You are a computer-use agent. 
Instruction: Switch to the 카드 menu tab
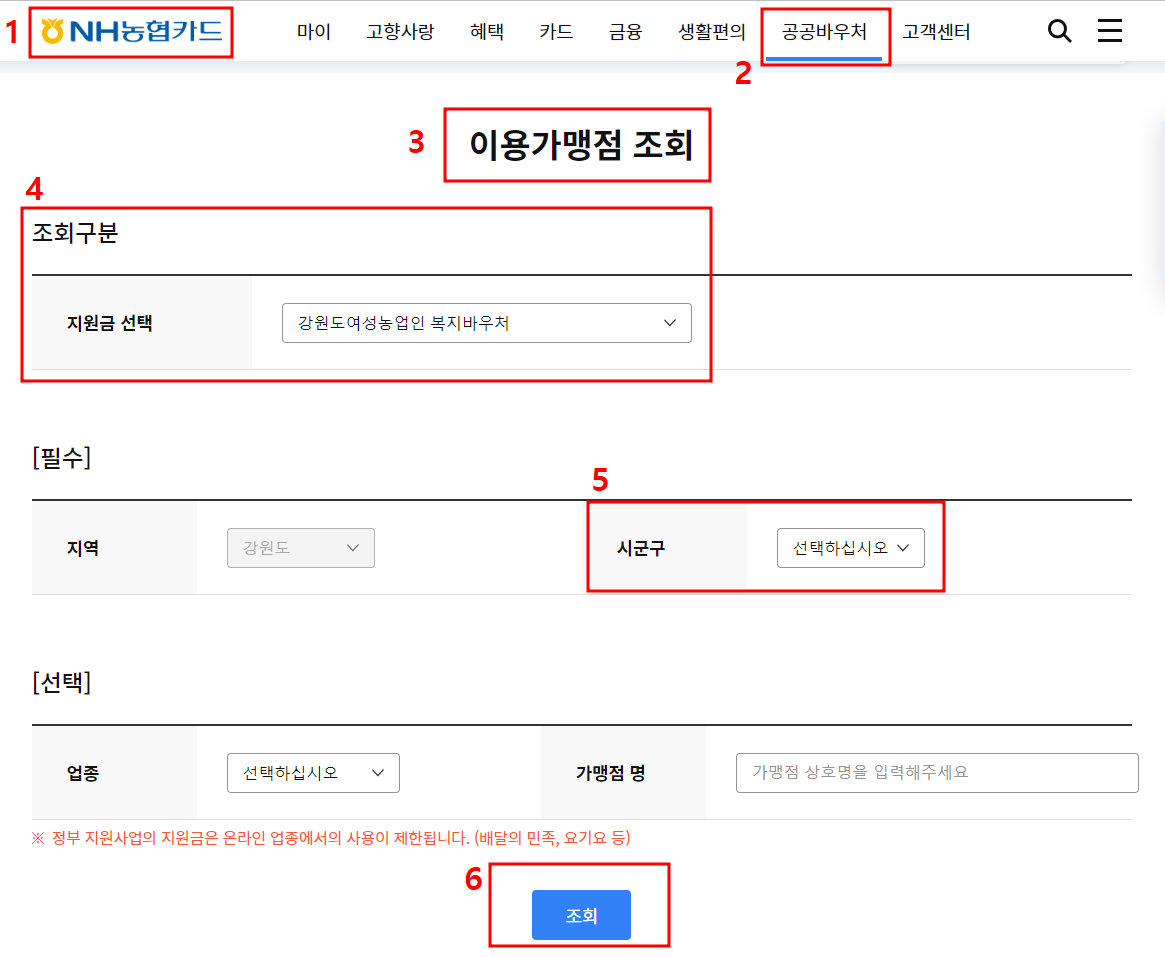[x=556, y=31]
